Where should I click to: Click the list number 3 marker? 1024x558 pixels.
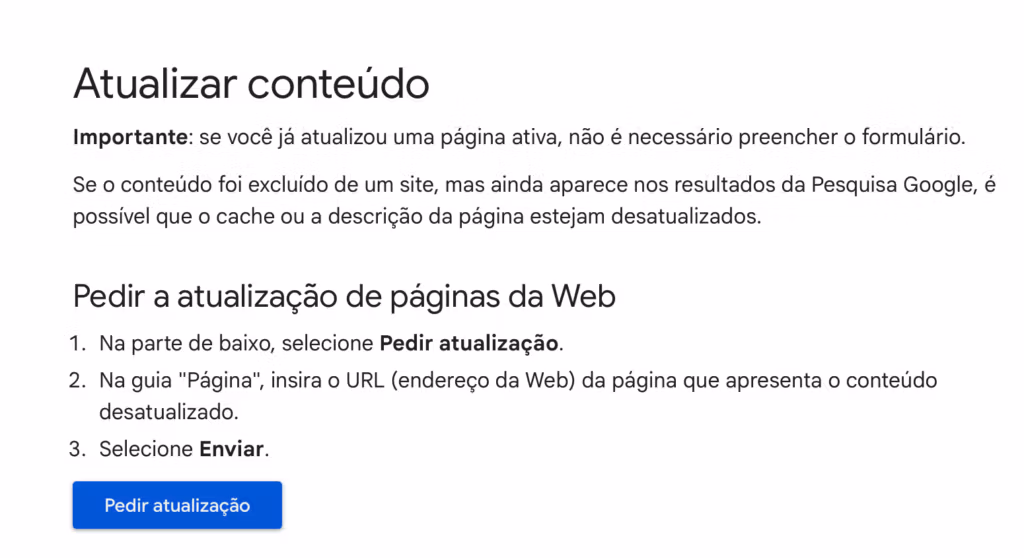pos(77,449)
